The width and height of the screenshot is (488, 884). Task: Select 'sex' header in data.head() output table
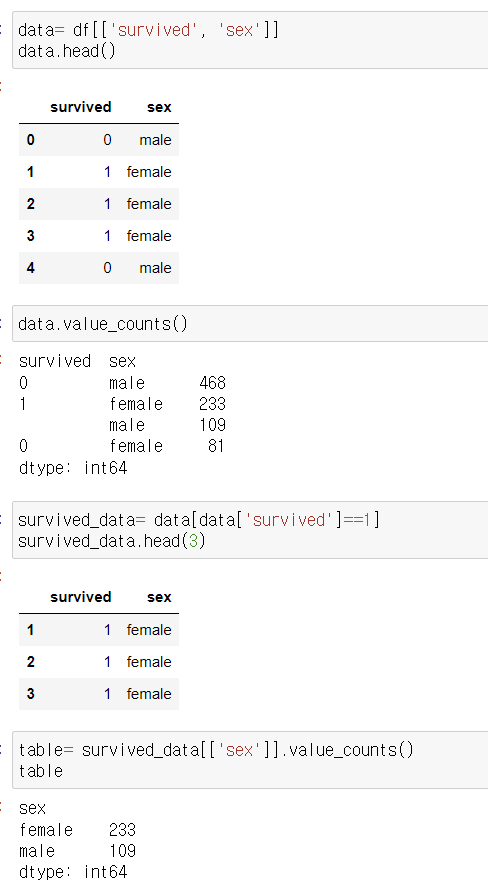tap(159, 107)
